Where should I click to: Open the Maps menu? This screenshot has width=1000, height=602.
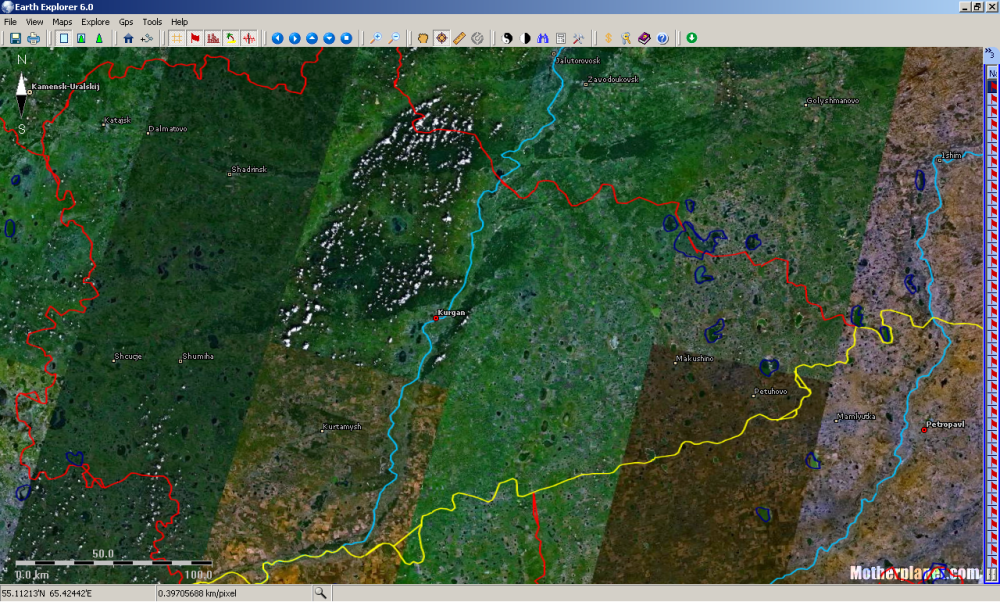(62, 21)
